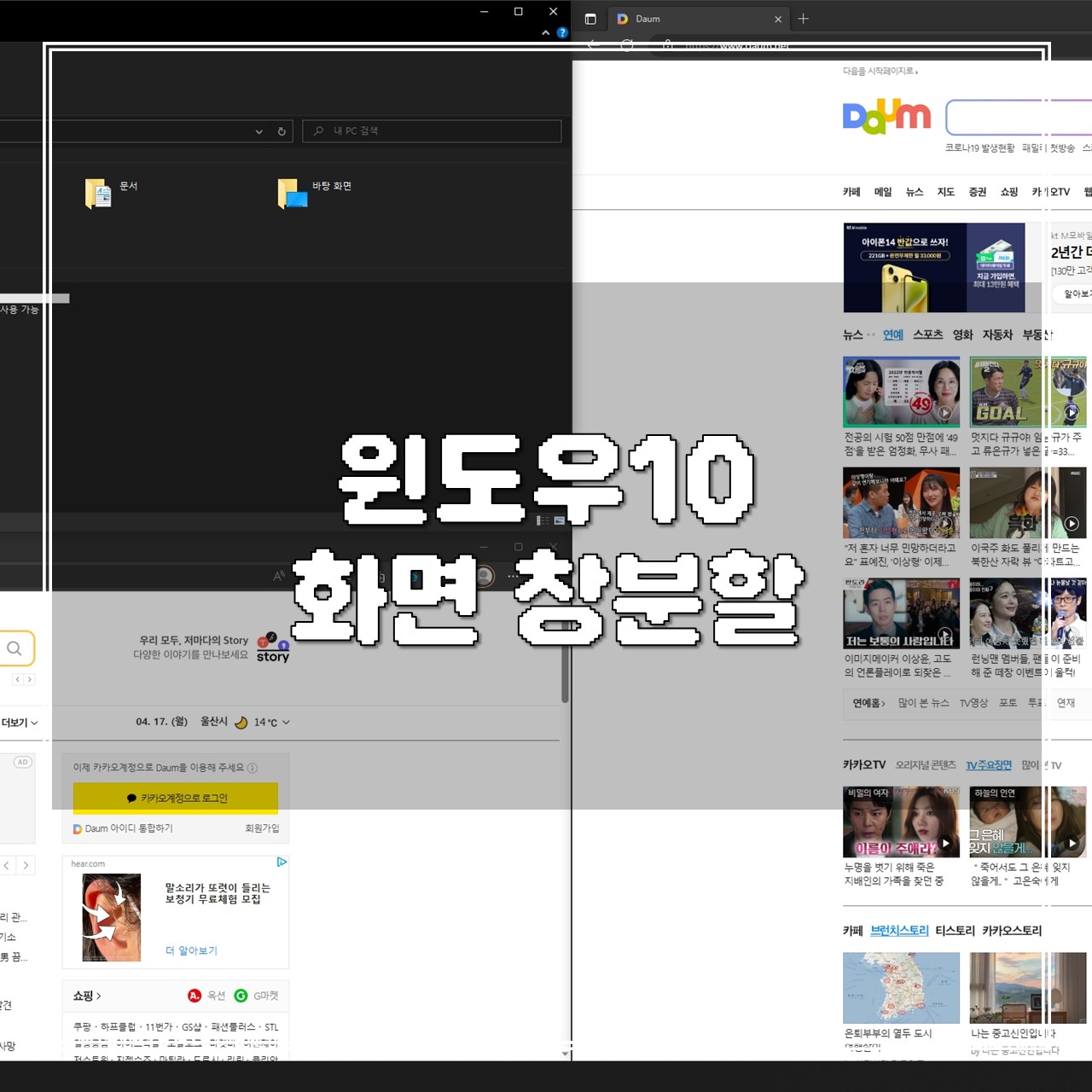Open 지도 in the Daum service menu
The width and height of the screenshot is (1092, 1092).
[946, 192]
